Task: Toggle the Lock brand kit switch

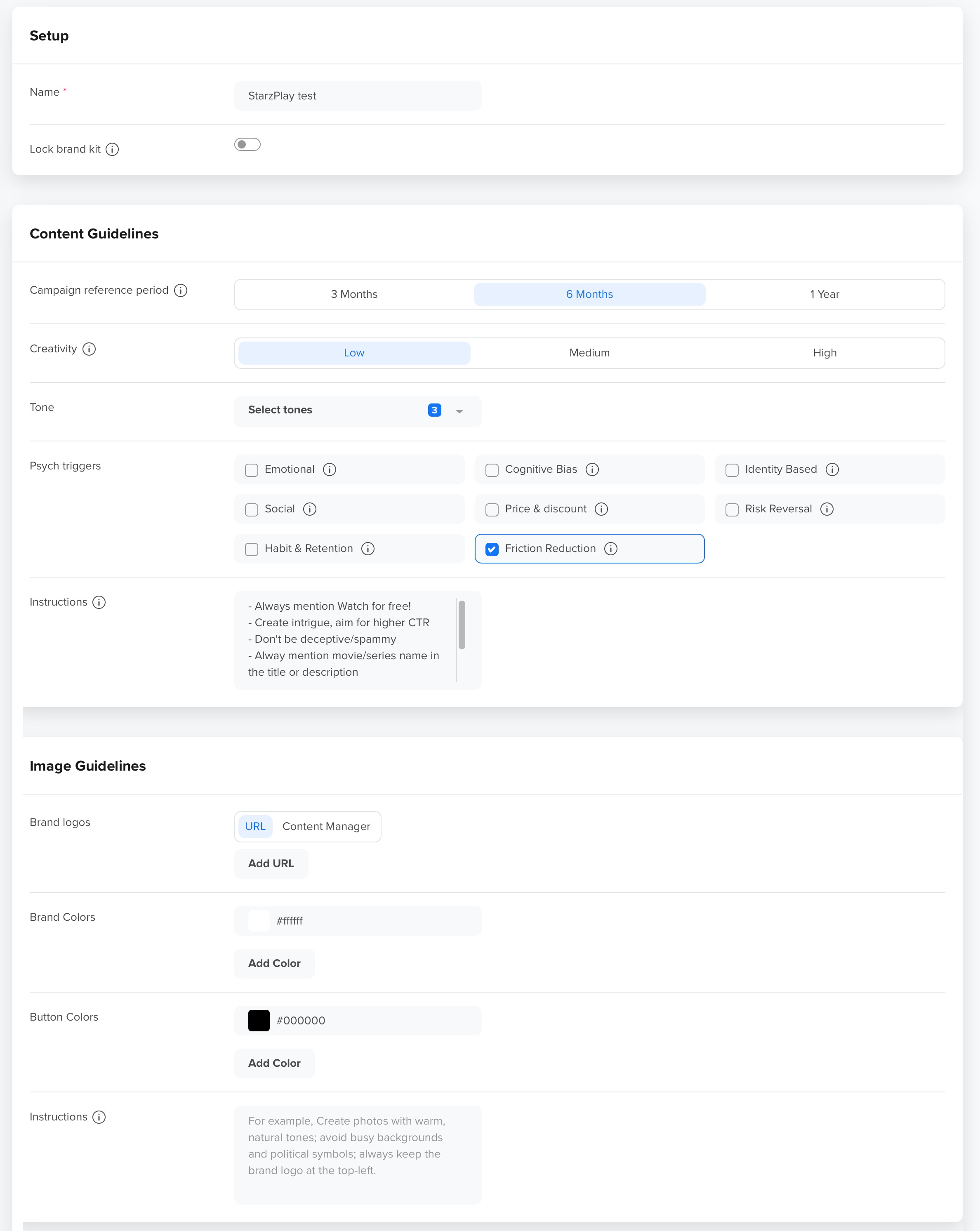Action: 247,144
